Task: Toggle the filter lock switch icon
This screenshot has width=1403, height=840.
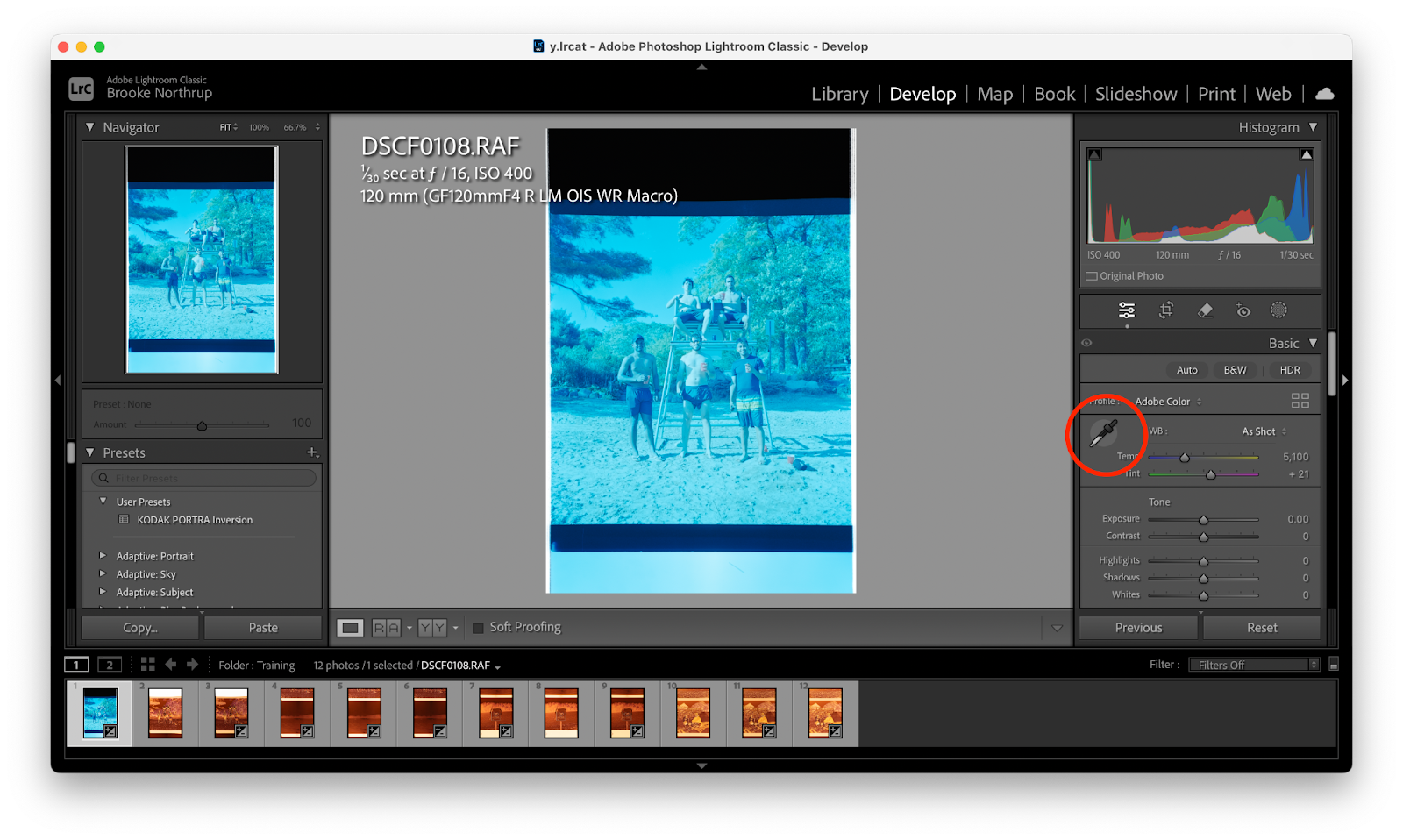Action: 1334,665
